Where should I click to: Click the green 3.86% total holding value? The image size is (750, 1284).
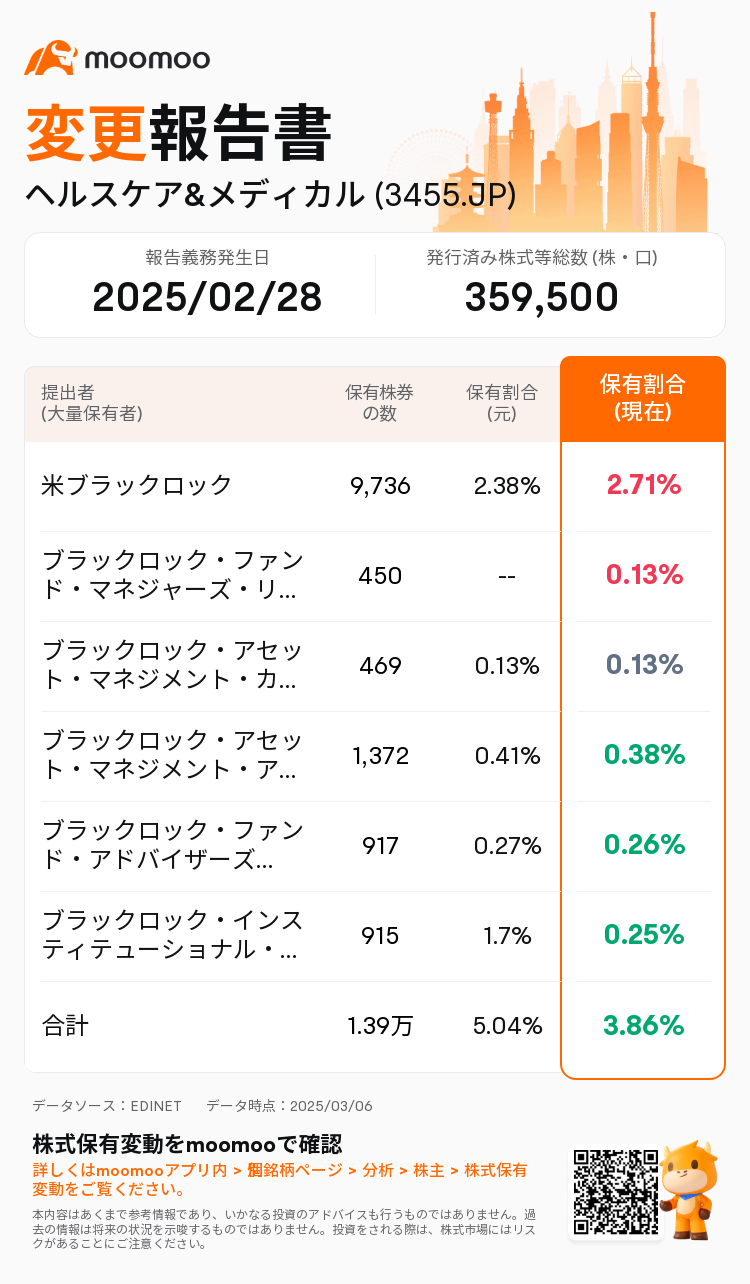(643, 1025)
